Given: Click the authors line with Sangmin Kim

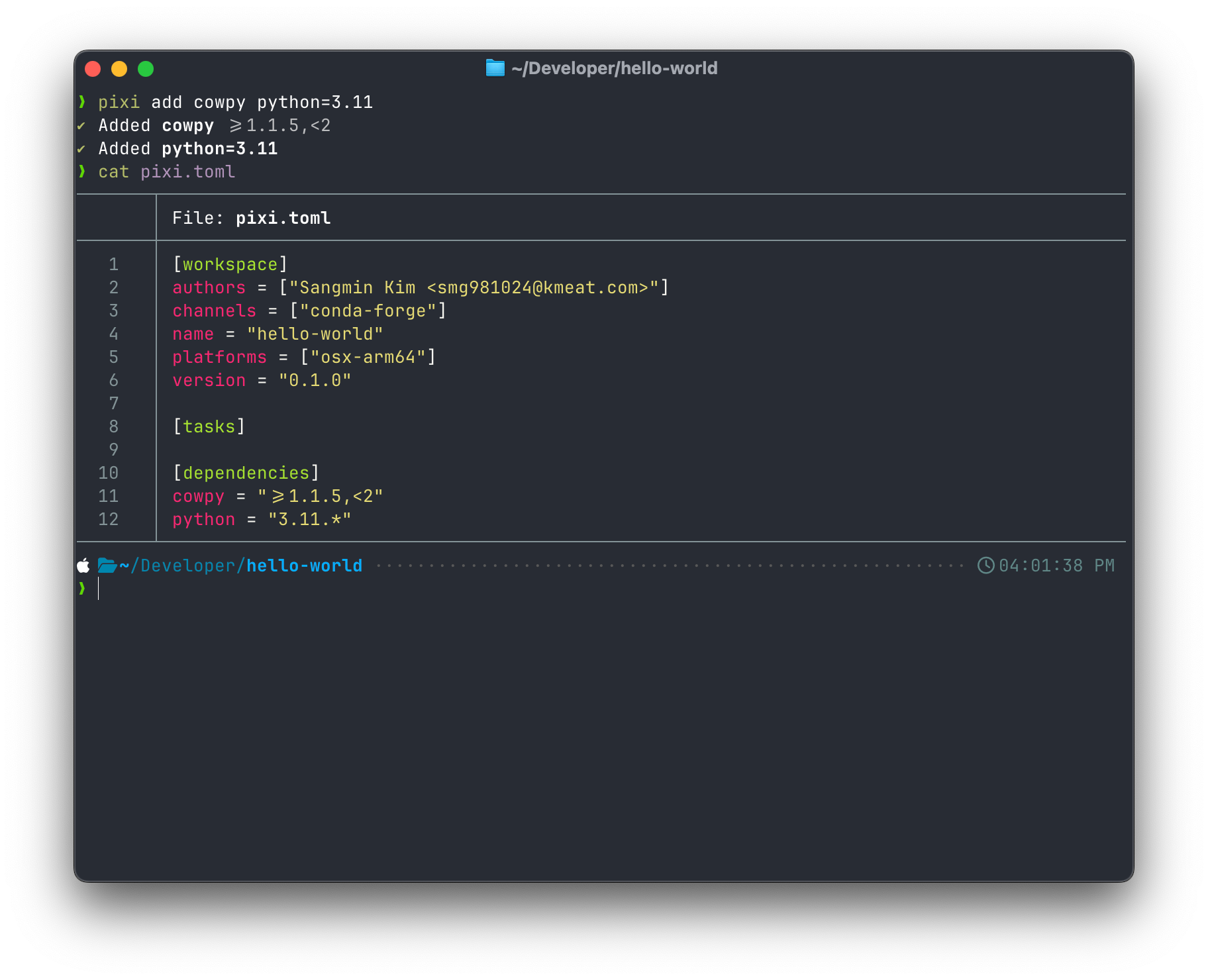Looking at the screenshot, I should pyautogui.click(x=421, y=288).
